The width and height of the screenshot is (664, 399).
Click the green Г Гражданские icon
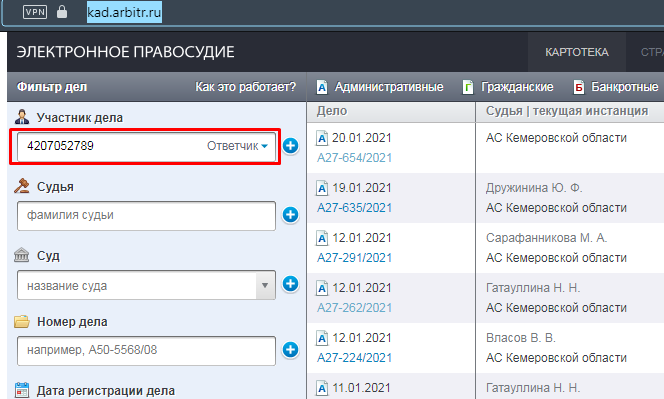(x=468, y=87)
